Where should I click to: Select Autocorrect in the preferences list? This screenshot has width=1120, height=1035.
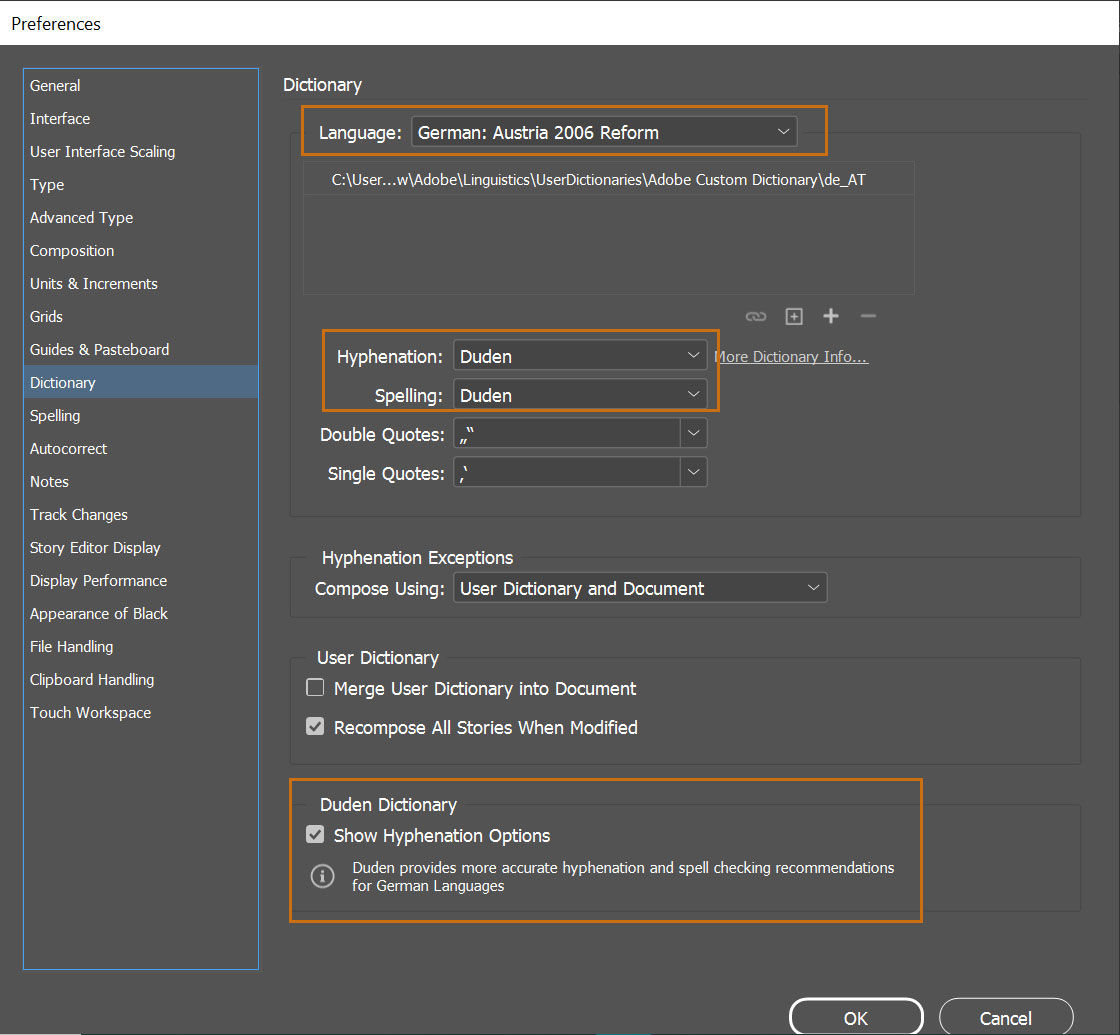(68, 448)
